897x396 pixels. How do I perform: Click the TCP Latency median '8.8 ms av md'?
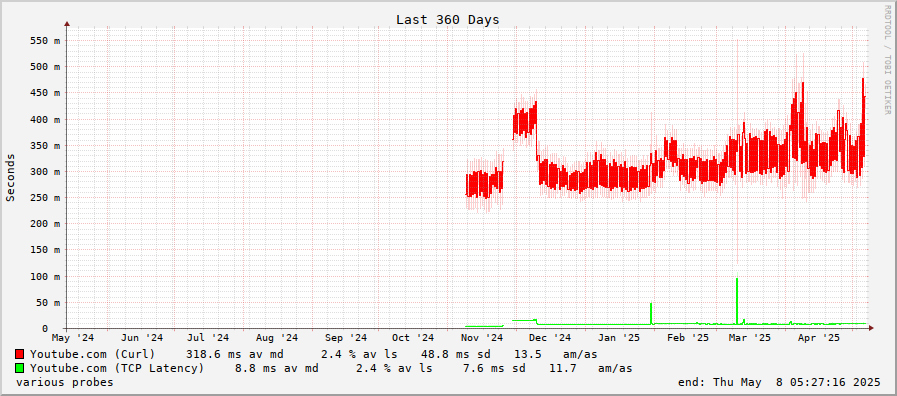(277, 368)
